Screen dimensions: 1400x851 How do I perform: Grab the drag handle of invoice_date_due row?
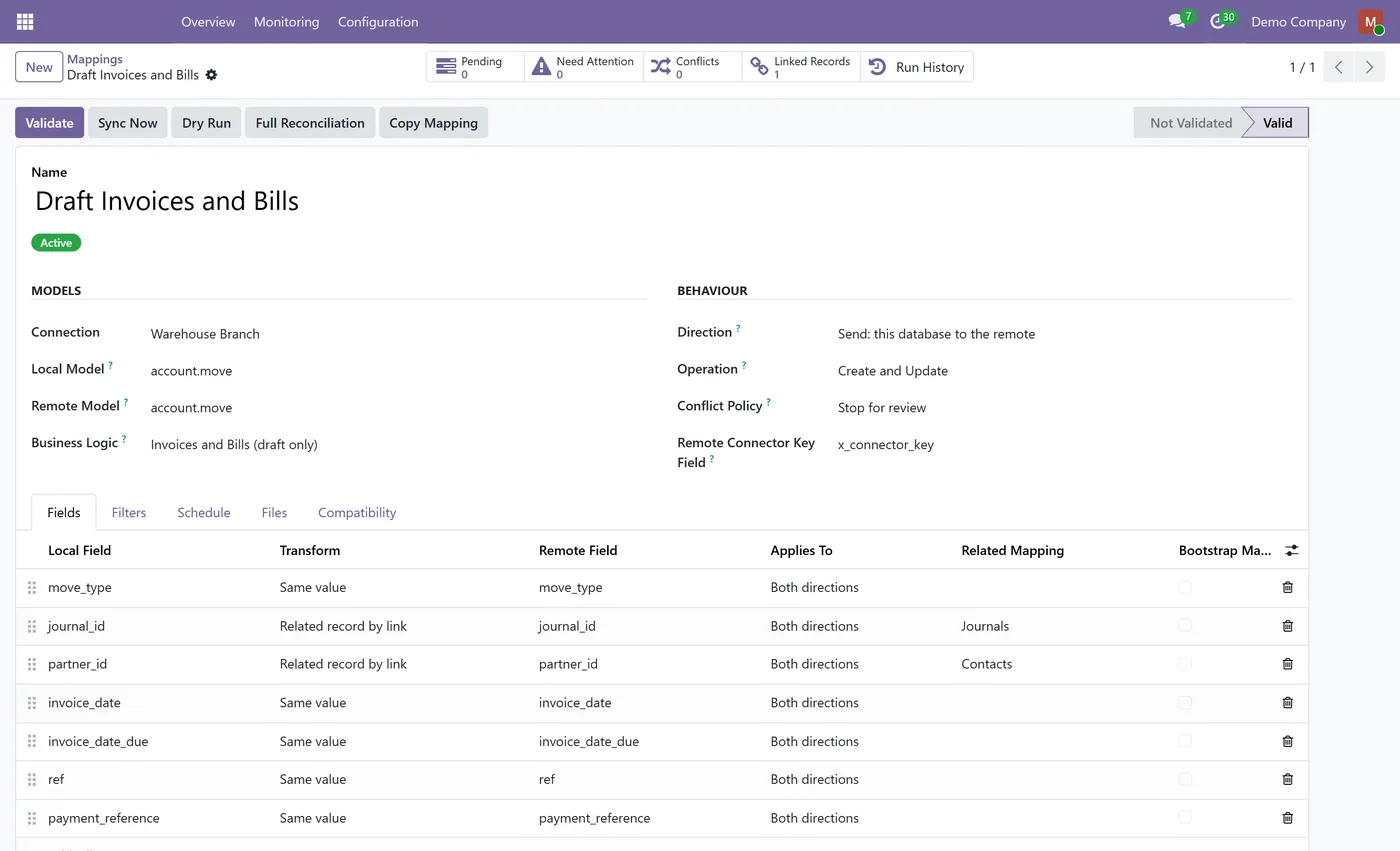click(32, 741)
